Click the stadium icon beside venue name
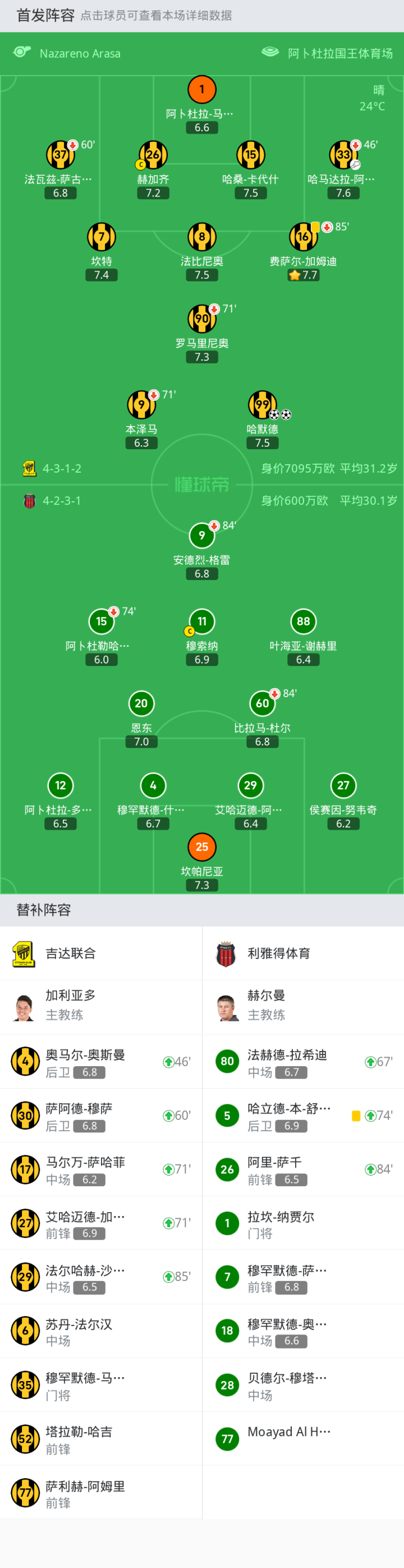This screenshot has width=404, height=1568. tap(270, 52)
